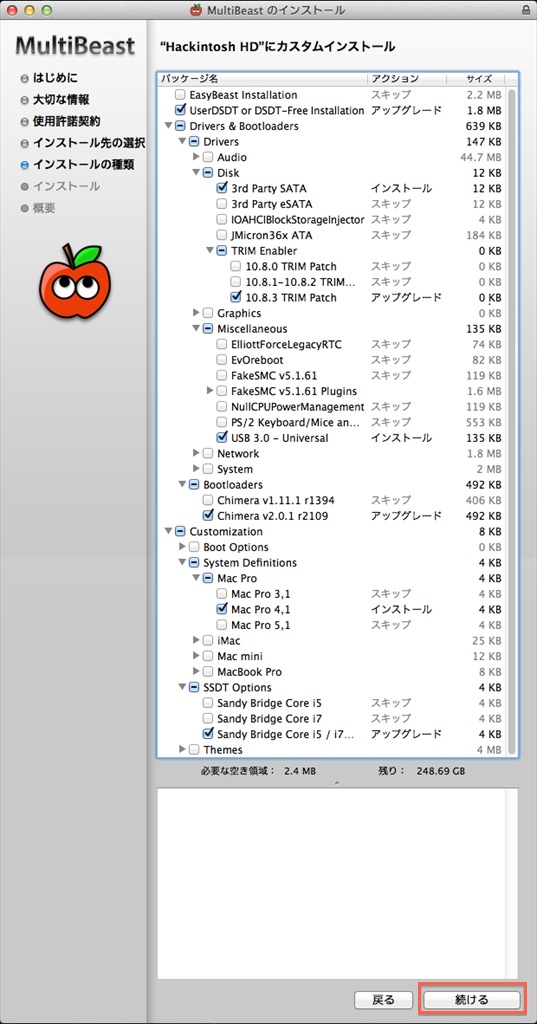Screen dimensions: 537x1024
Task: Uncheck UserDSDT or DSDT-Free Installation
Action: click(180, 110)
